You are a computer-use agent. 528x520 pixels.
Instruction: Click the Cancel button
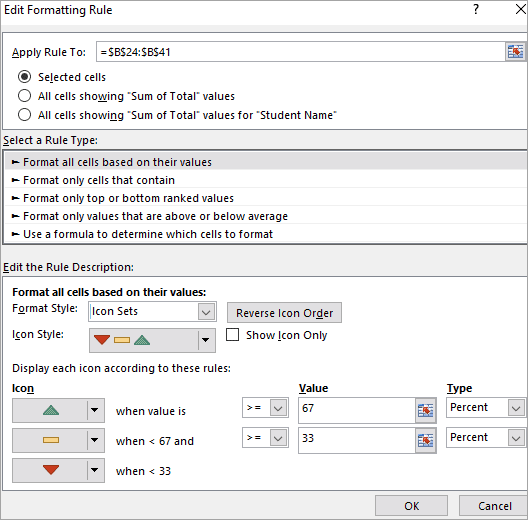click(494, 506)
